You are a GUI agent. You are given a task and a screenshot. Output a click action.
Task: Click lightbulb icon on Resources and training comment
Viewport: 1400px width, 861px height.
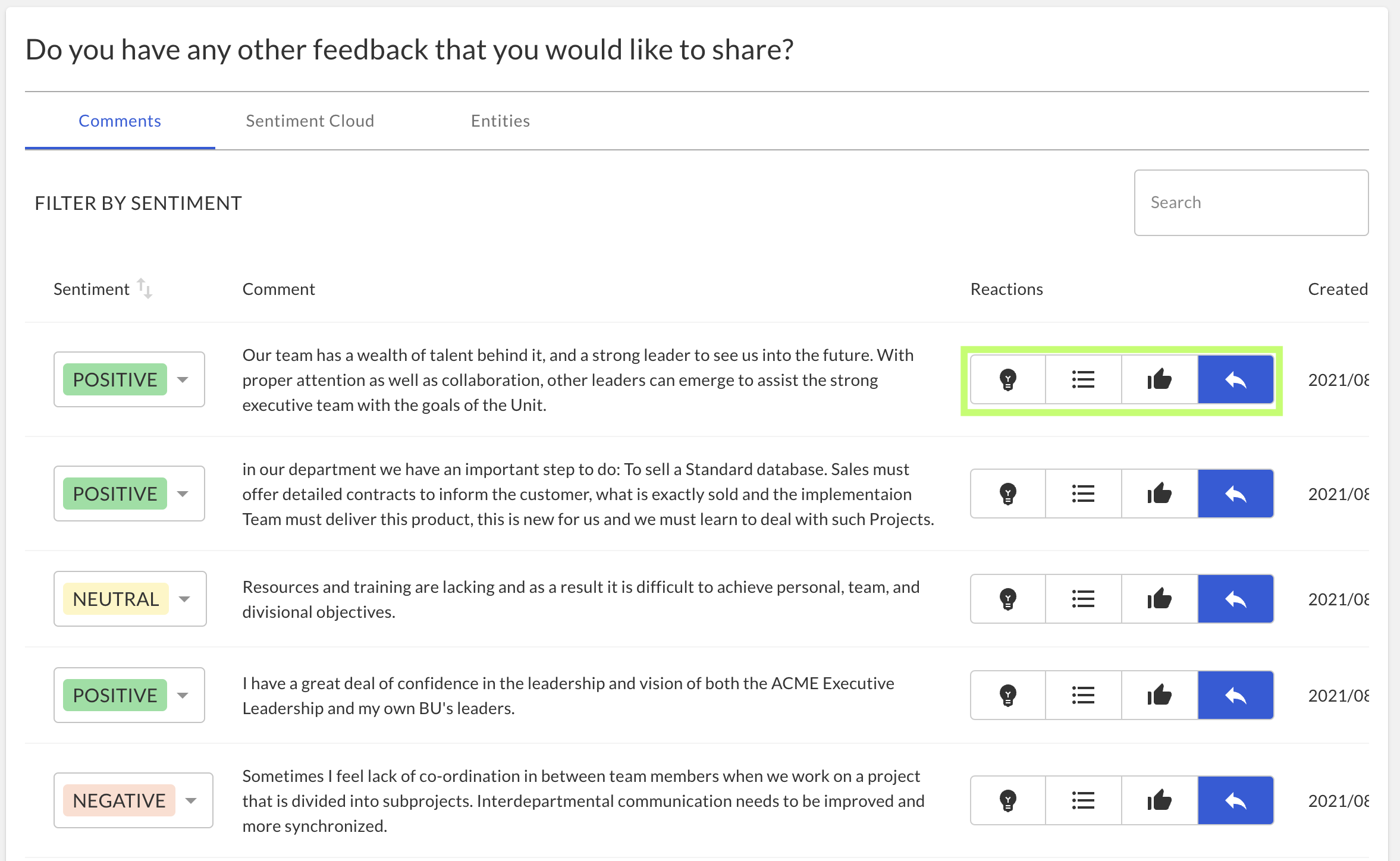click(1008, 599)
